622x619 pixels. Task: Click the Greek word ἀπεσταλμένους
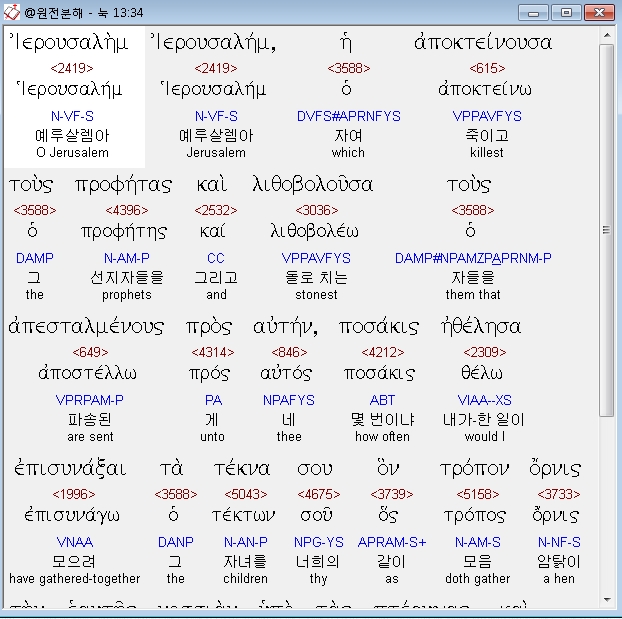pyautogui.click(x=86, y=327)
